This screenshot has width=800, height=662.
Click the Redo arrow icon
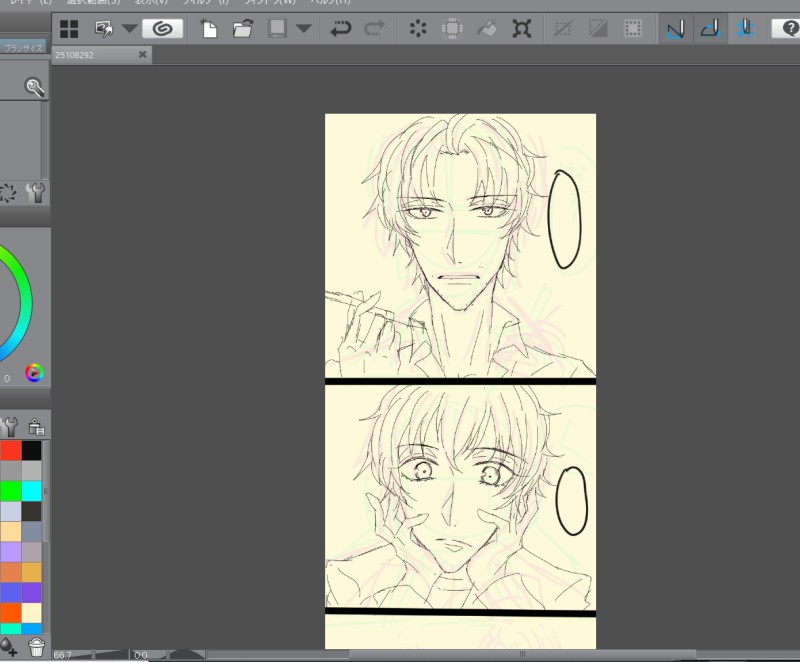[x=374, y=29]
